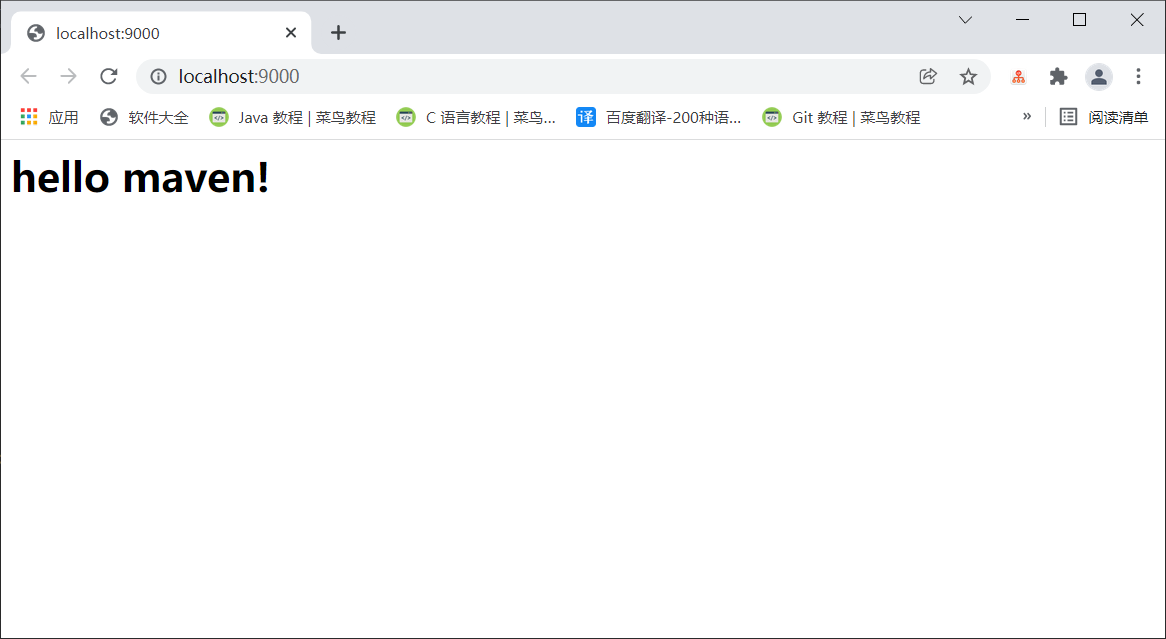
Task: Click the back navigation arrow
Action: coord(28,76)
